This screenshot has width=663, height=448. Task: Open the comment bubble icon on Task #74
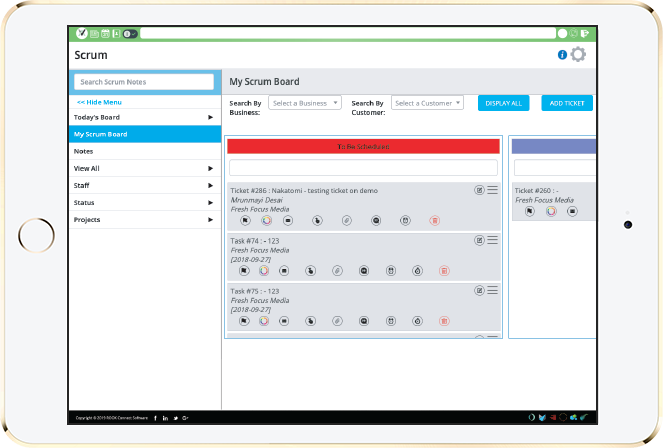coord(364,270)
